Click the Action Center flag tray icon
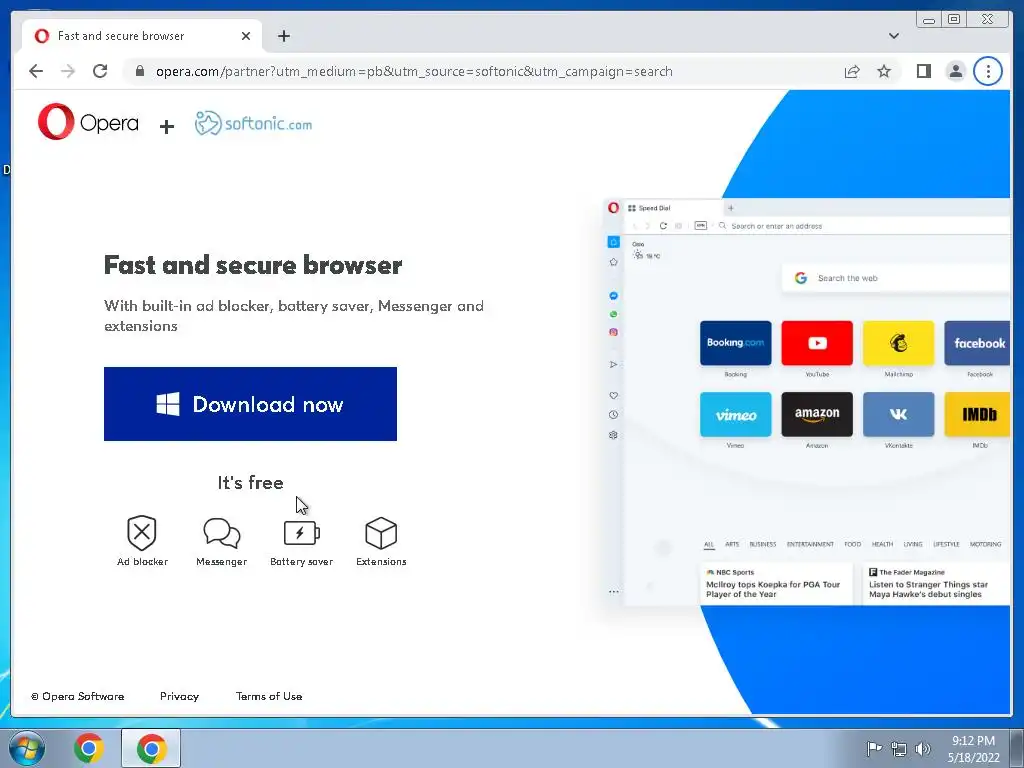 click(873, 748)
